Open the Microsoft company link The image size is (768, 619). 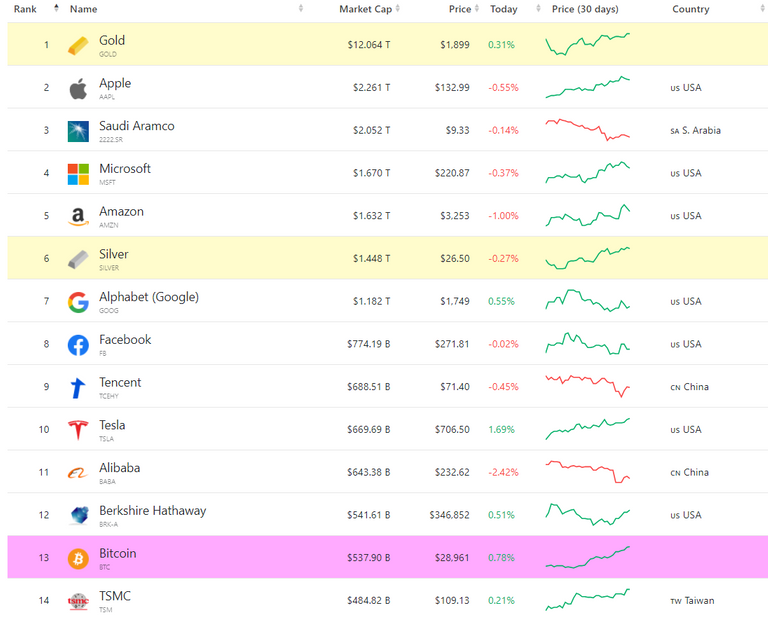[x=125, y=168]
